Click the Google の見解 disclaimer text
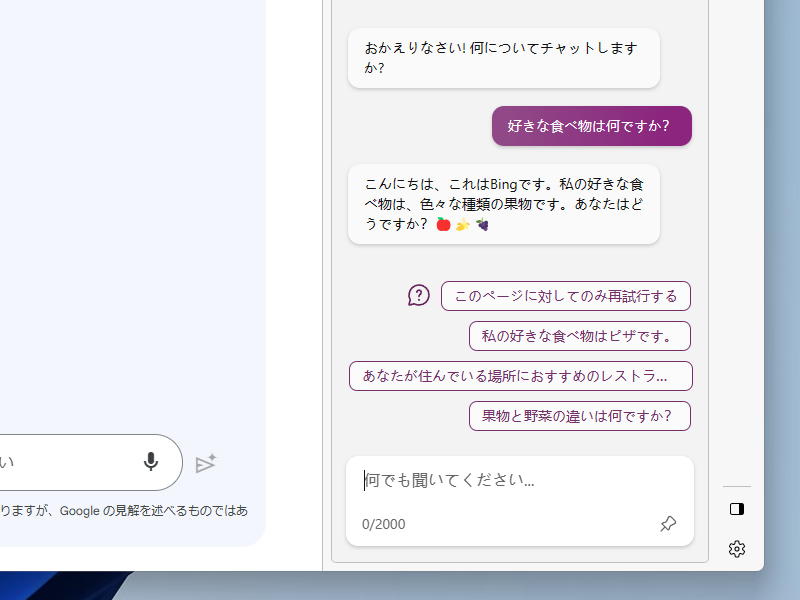The width and height of the screenshot is (800, 600). 124,511
